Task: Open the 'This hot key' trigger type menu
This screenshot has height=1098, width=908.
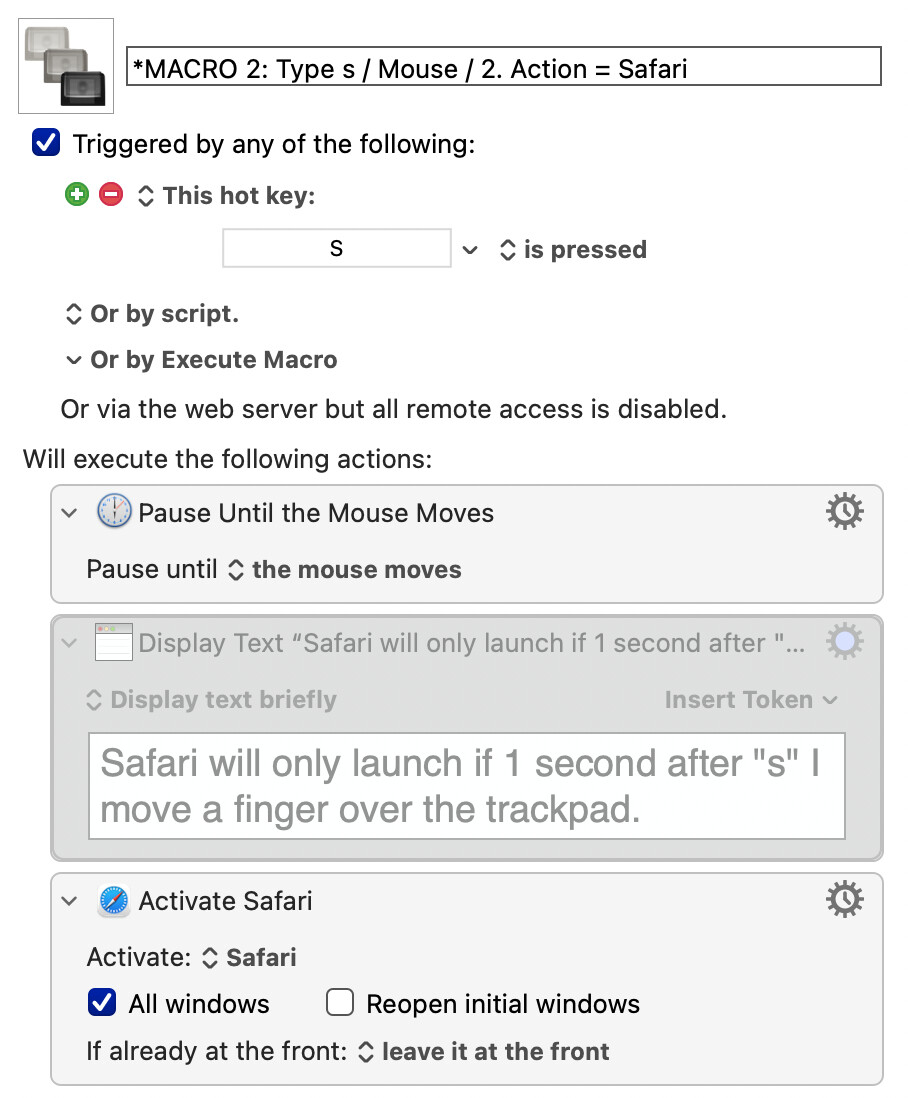Action: 226,195
